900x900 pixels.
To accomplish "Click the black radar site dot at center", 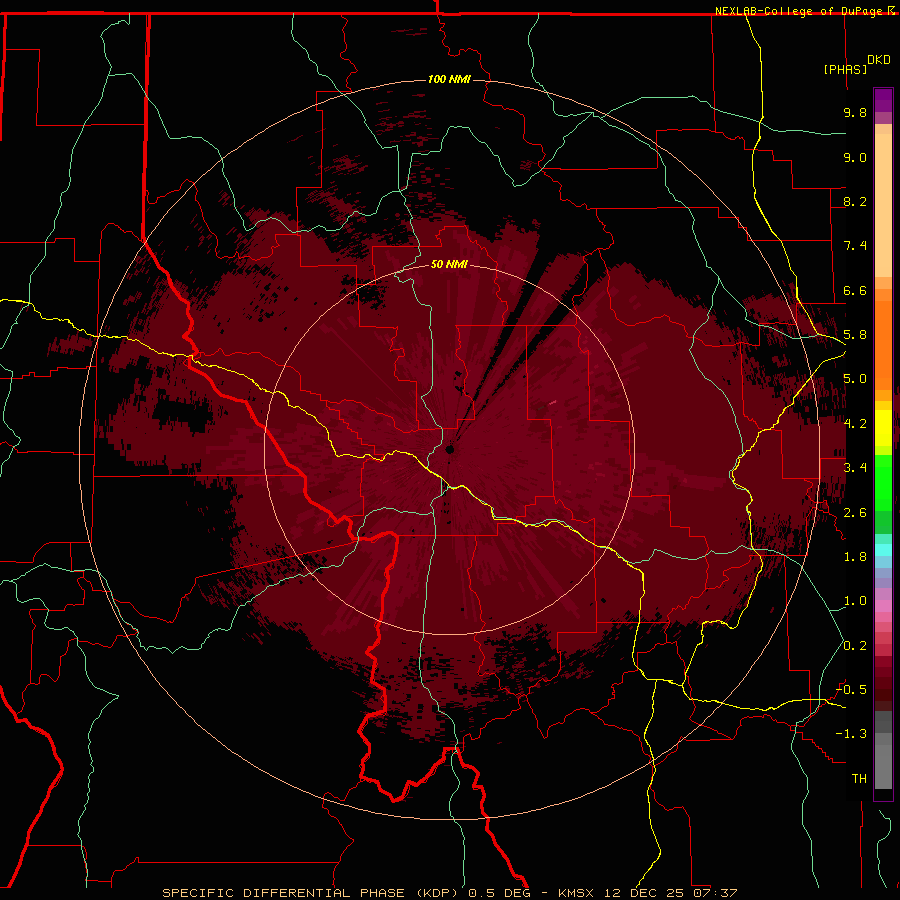I will 450,449.
